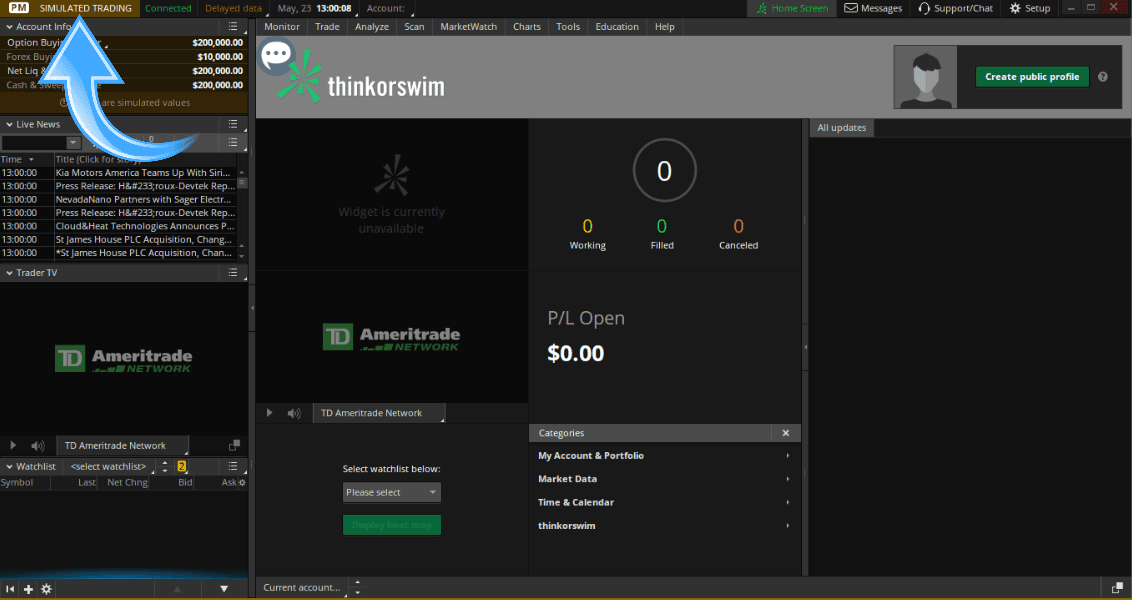Open the Please select watchlist dropdown

(x=391, y=492)
